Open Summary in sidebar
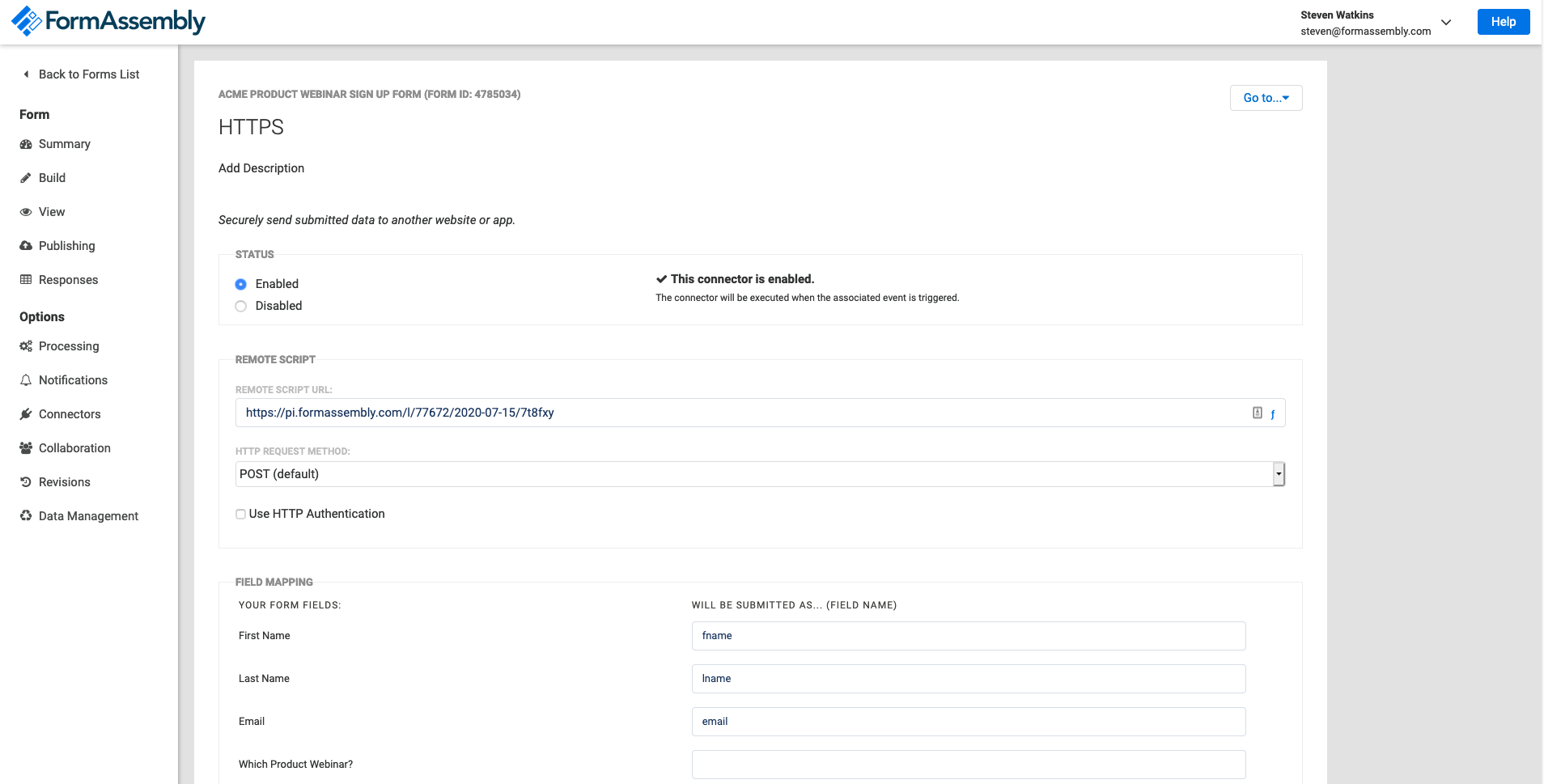Screen dimensions: 1544x784 [x=65, y=144]
